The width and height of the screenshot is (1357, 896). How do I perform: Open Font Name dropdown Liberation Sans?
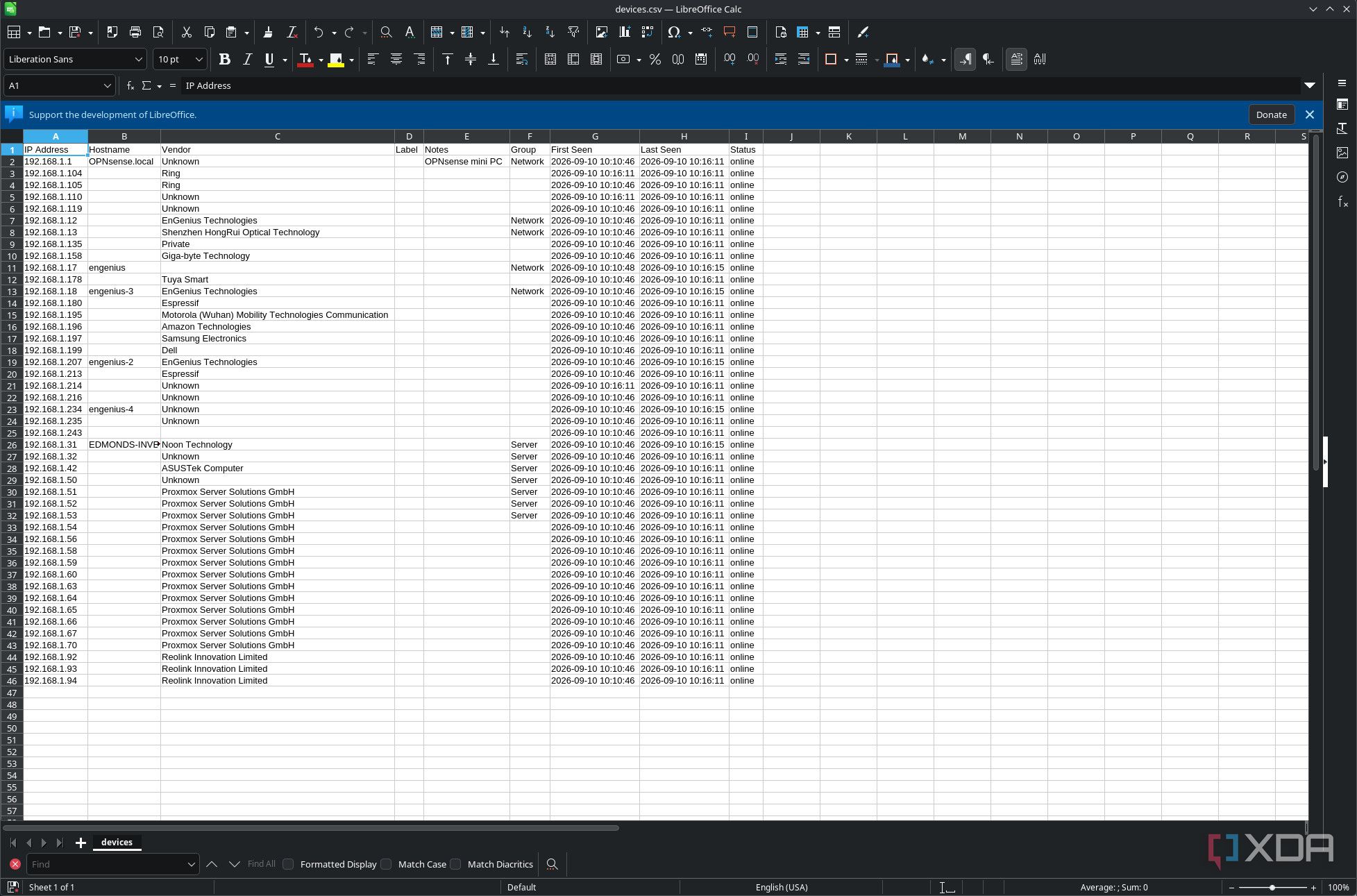[x=138, y=59]
